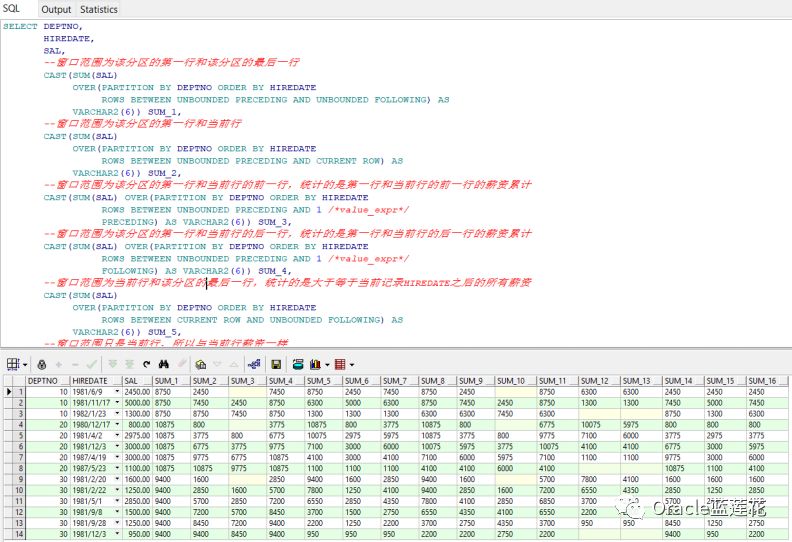The width and height of the screenshot is (792, 542).
Task: Open the grid select-cell dropdown arrow
Action: tap(24, 364)
